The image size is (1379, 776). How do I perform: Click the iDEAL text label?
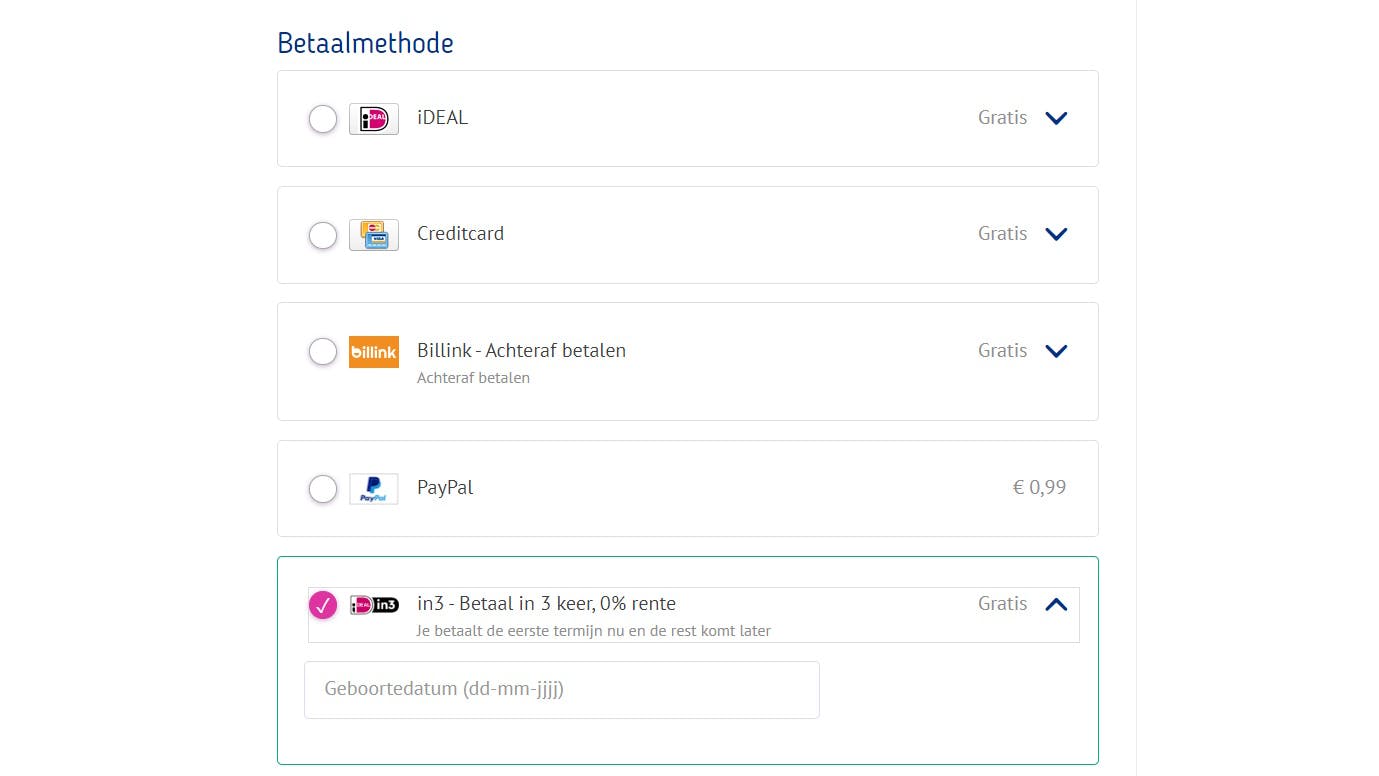442,117
